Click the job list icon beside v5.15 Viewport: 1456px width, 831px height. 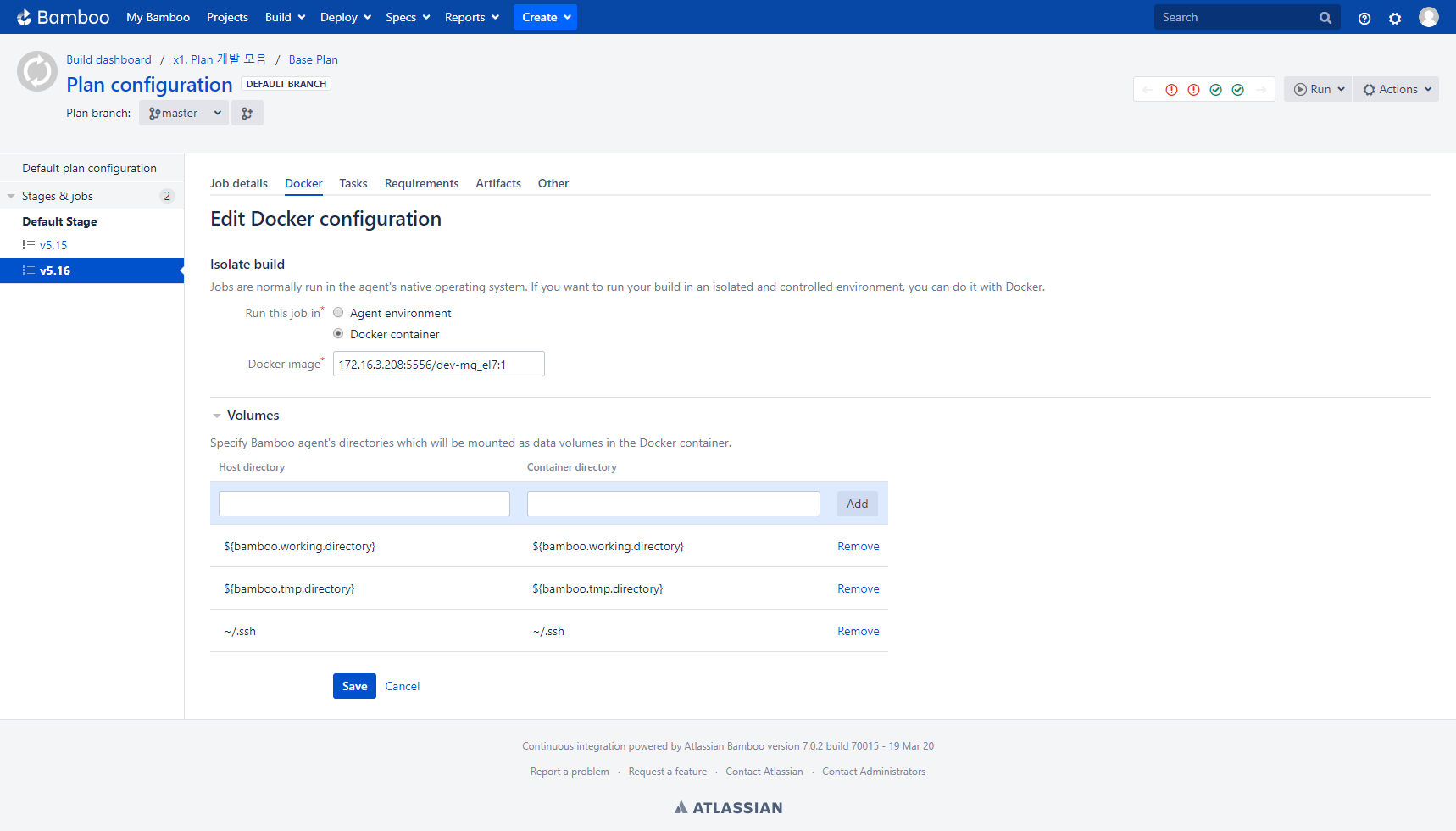[x=29, y=245]
